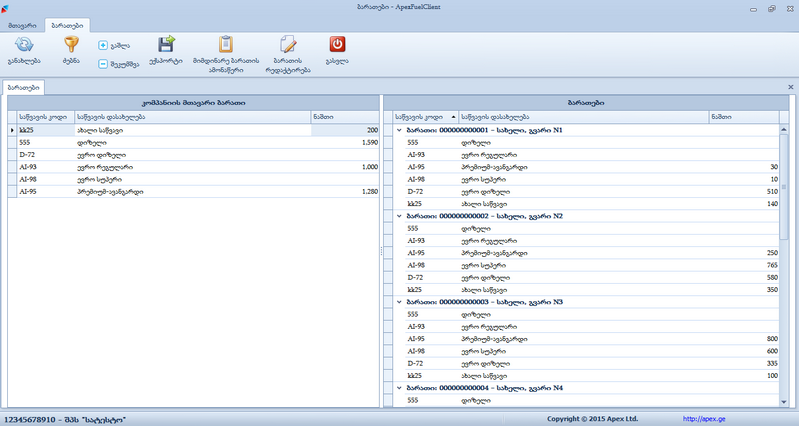Click ბარათის რედაქტირება (Edit card) pencil icon
This screenshot has width=799, height=426.
pos(288,44)
